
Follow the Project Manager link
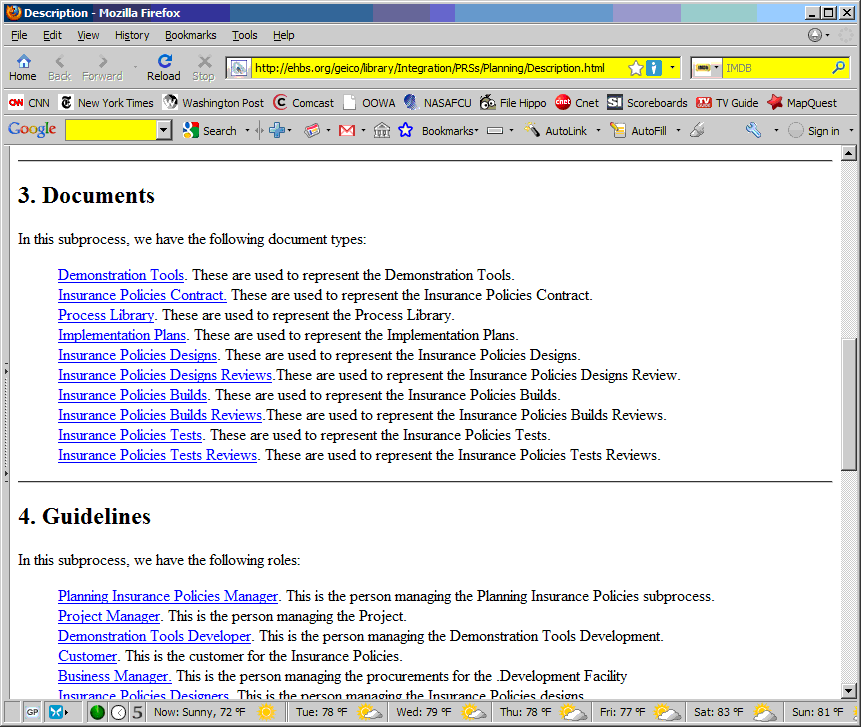pos(109,616)
